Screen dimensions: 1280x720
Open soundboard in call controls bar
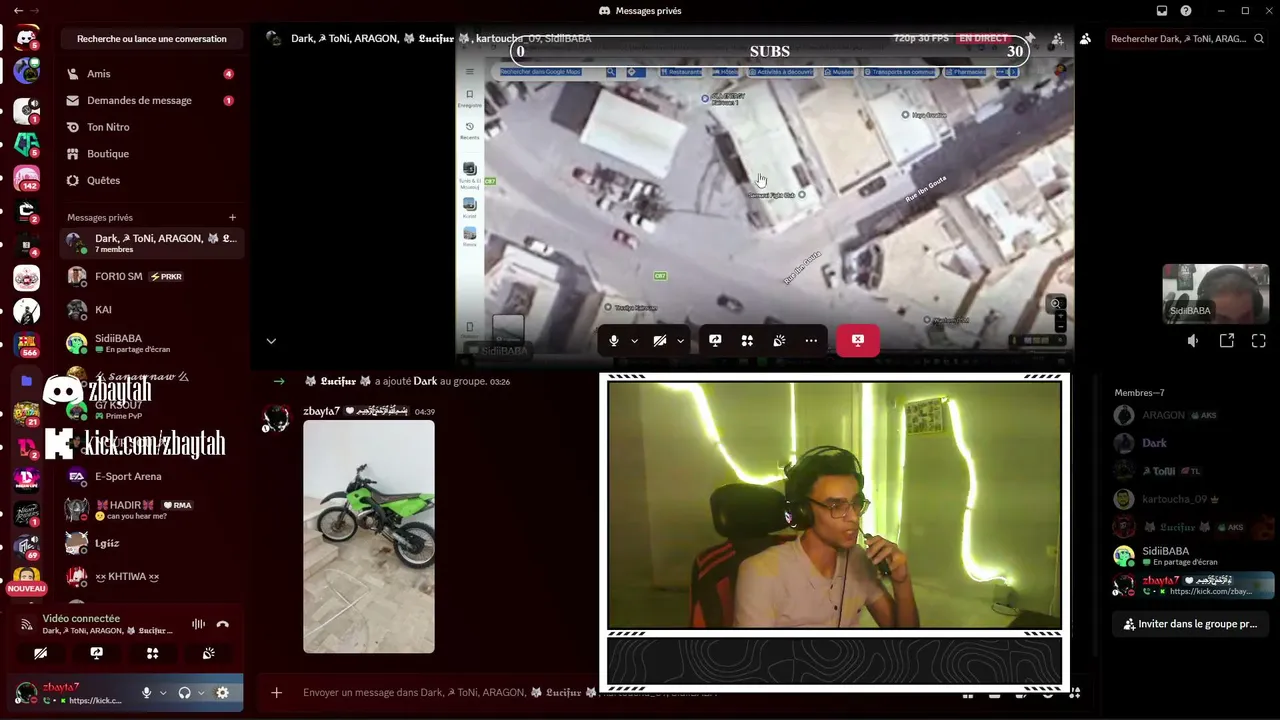(779, 341)
